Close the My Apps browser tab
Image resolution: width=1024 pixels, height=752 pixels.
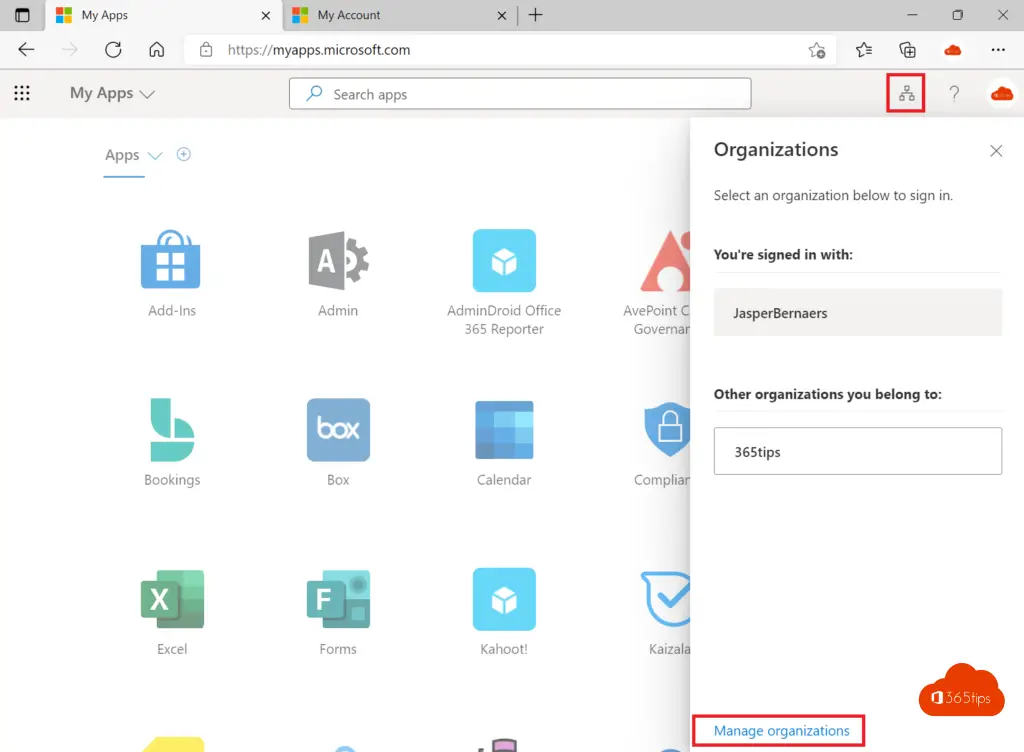266,16
